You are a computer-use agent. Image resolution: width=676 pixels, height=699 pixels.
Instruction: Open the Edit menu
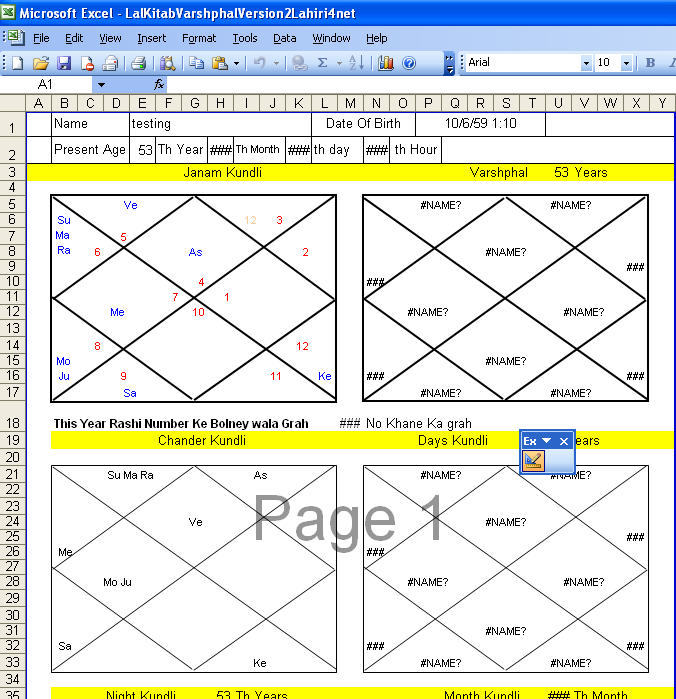coord(74,38)
